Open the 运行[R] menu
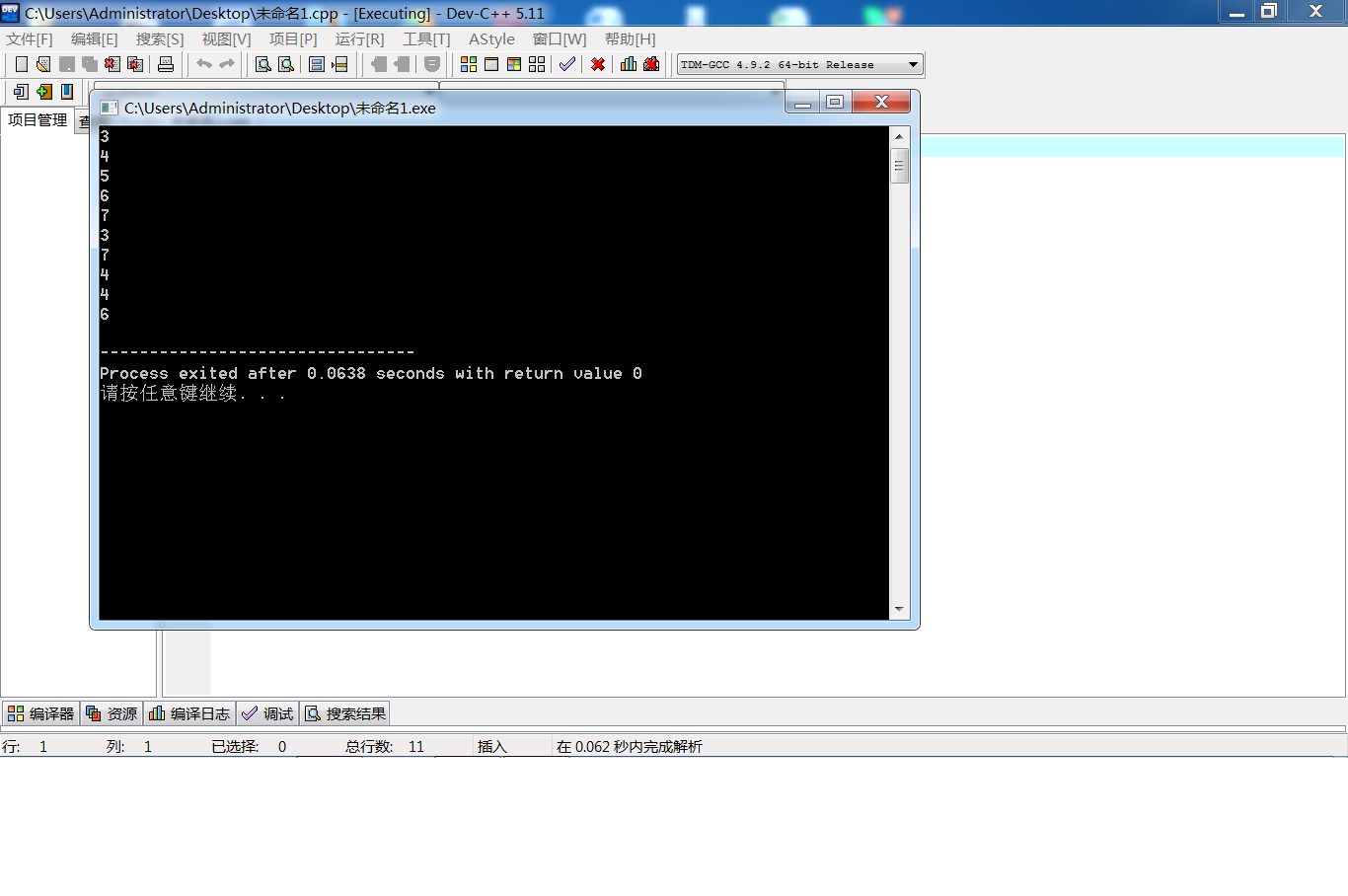The height and width of the screenshot is (896, 1348). click(360, 38)
